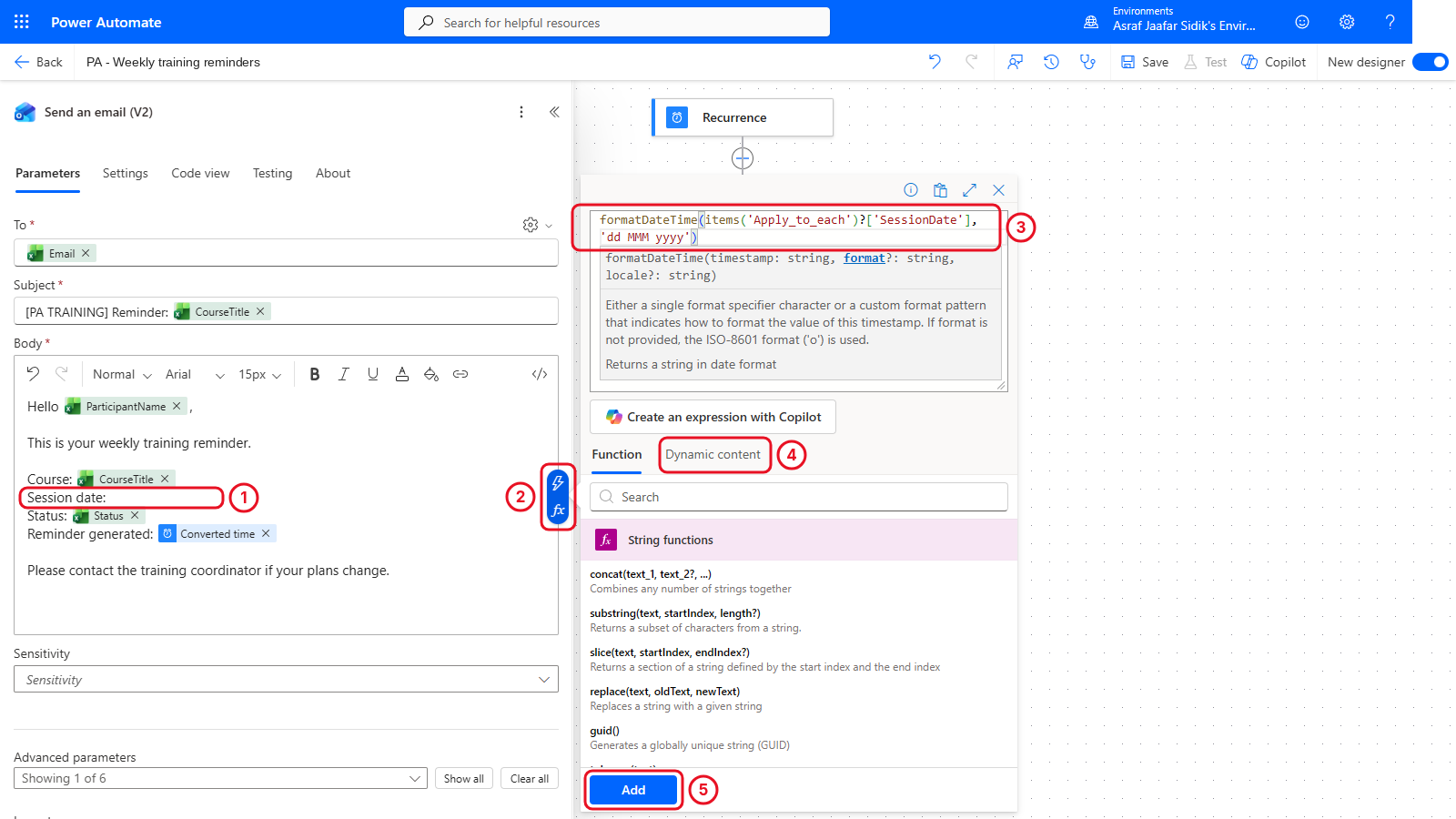Image resolution: width=1456 pixels, height=819 pixels.
Task: Open the feedback comments icon in the toolbar
Action: [1015, 62]
